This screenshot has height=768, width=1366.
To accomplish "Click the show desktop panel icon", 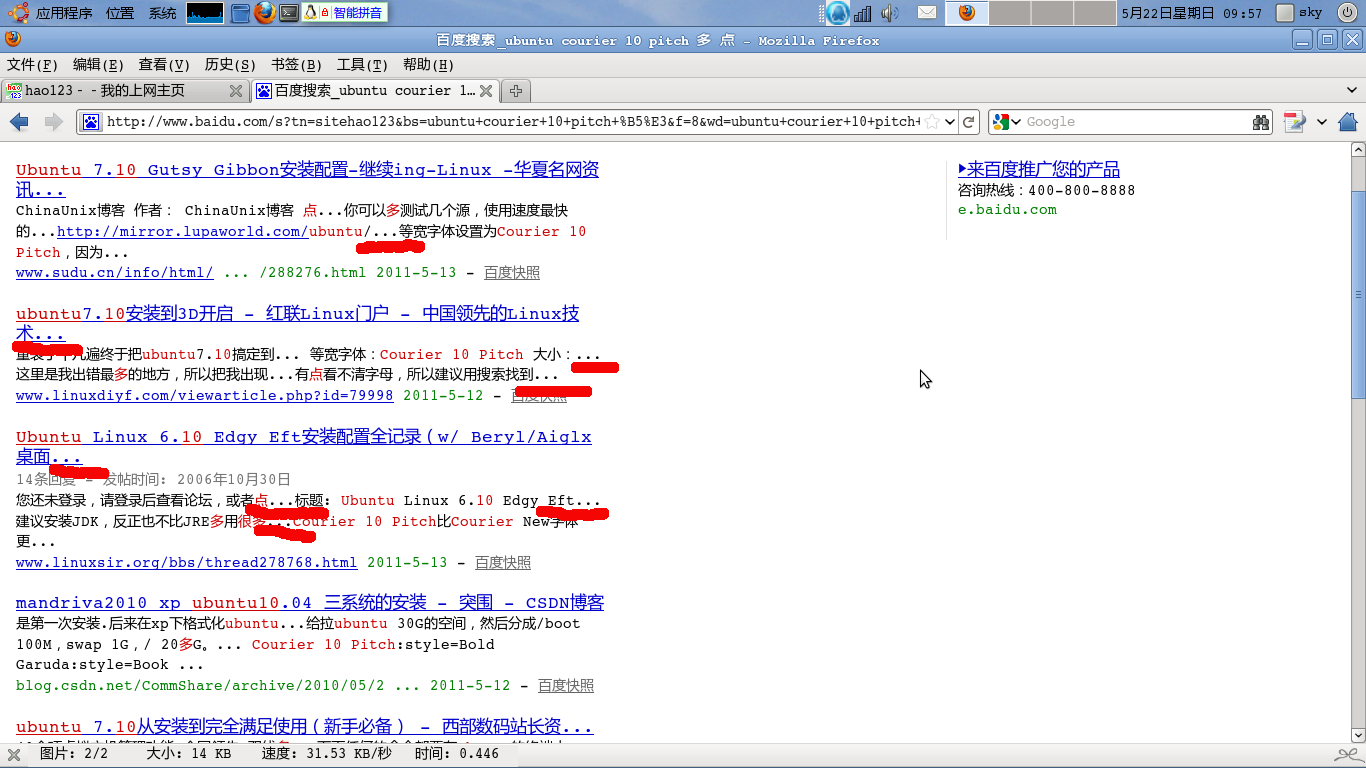I will pyautogui.click(x=240, y=13).
